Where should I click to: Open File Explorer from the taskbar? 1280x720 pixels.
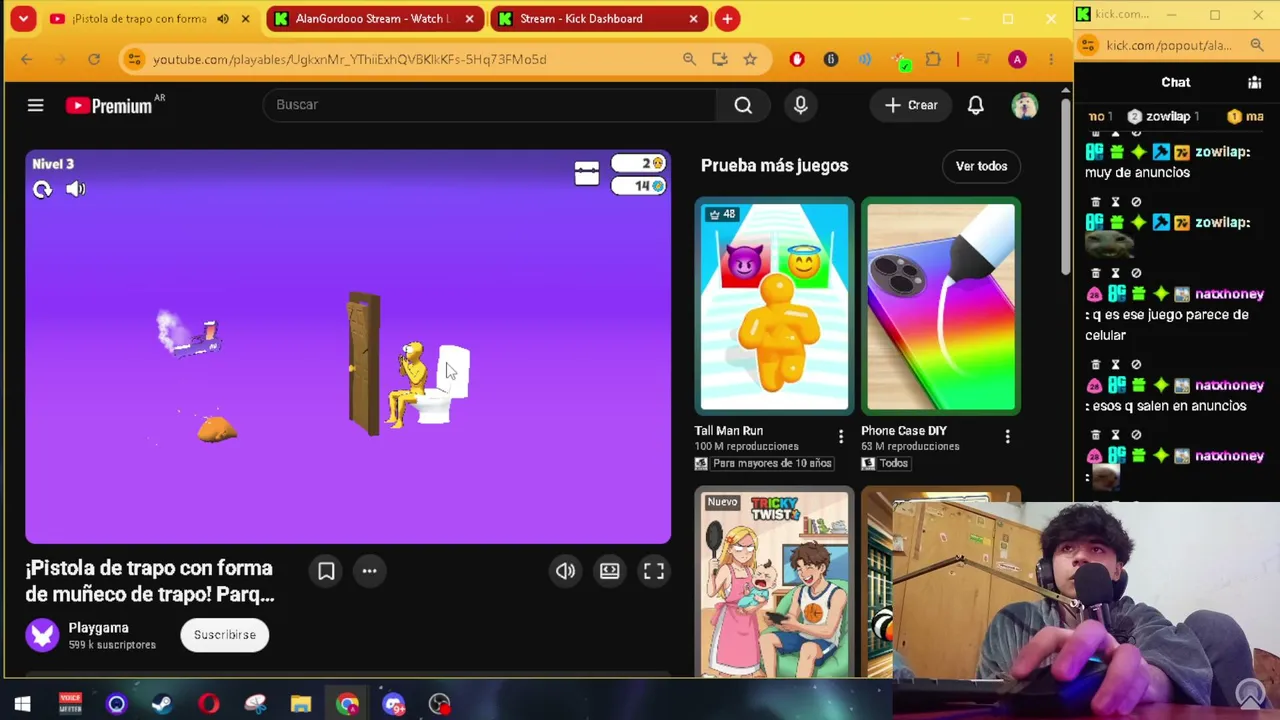pyautogui.click(x=301, y=704)
